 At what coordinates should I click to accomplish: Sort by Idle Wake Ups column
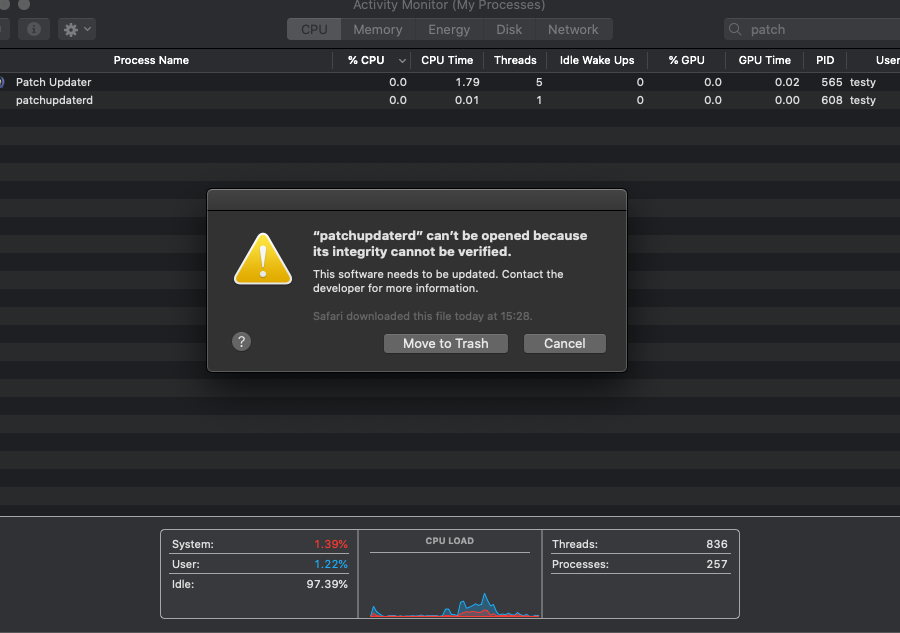[597, 60]
